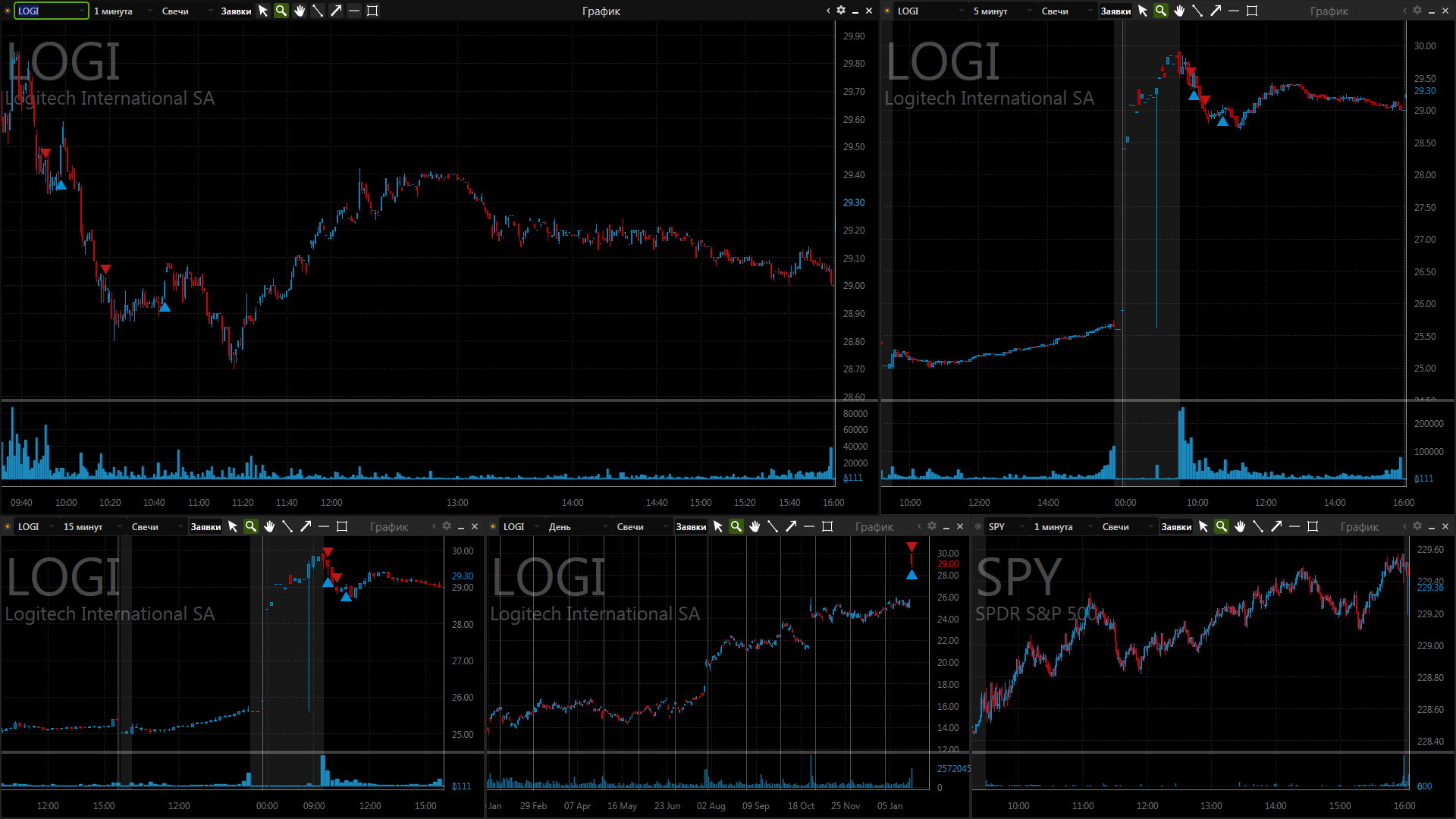Select hand pan tool in 1 минута chart

click(x=300, y=11)
